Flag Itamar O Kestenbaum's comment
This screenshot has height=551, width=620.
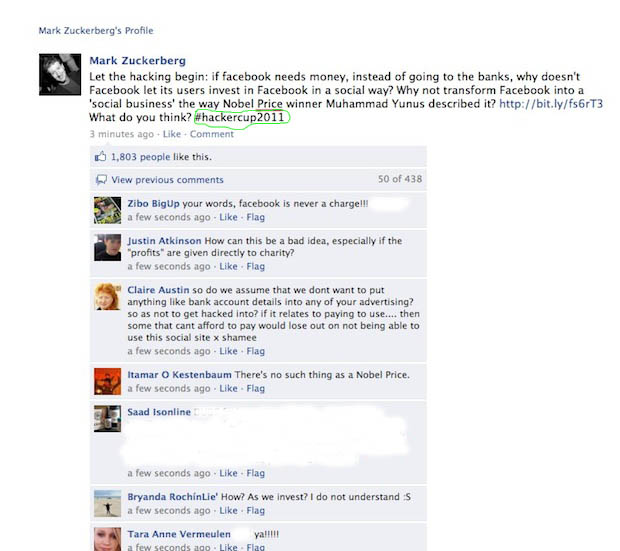coord(255,388)
